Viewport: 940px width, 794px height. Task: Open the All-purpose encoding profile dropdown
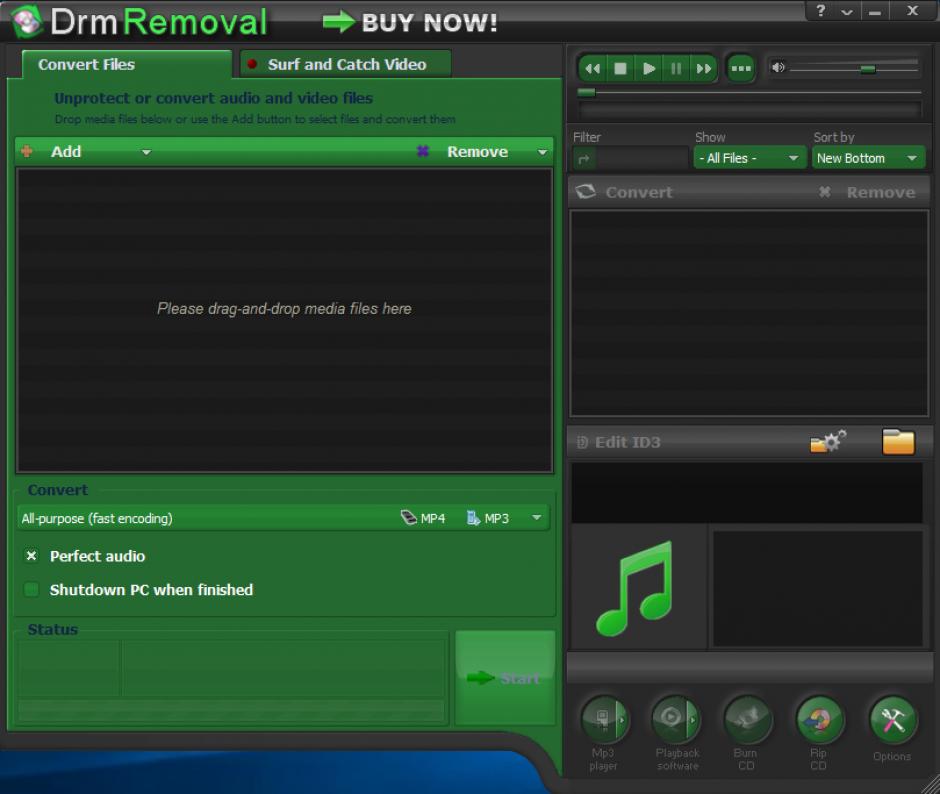283,518
